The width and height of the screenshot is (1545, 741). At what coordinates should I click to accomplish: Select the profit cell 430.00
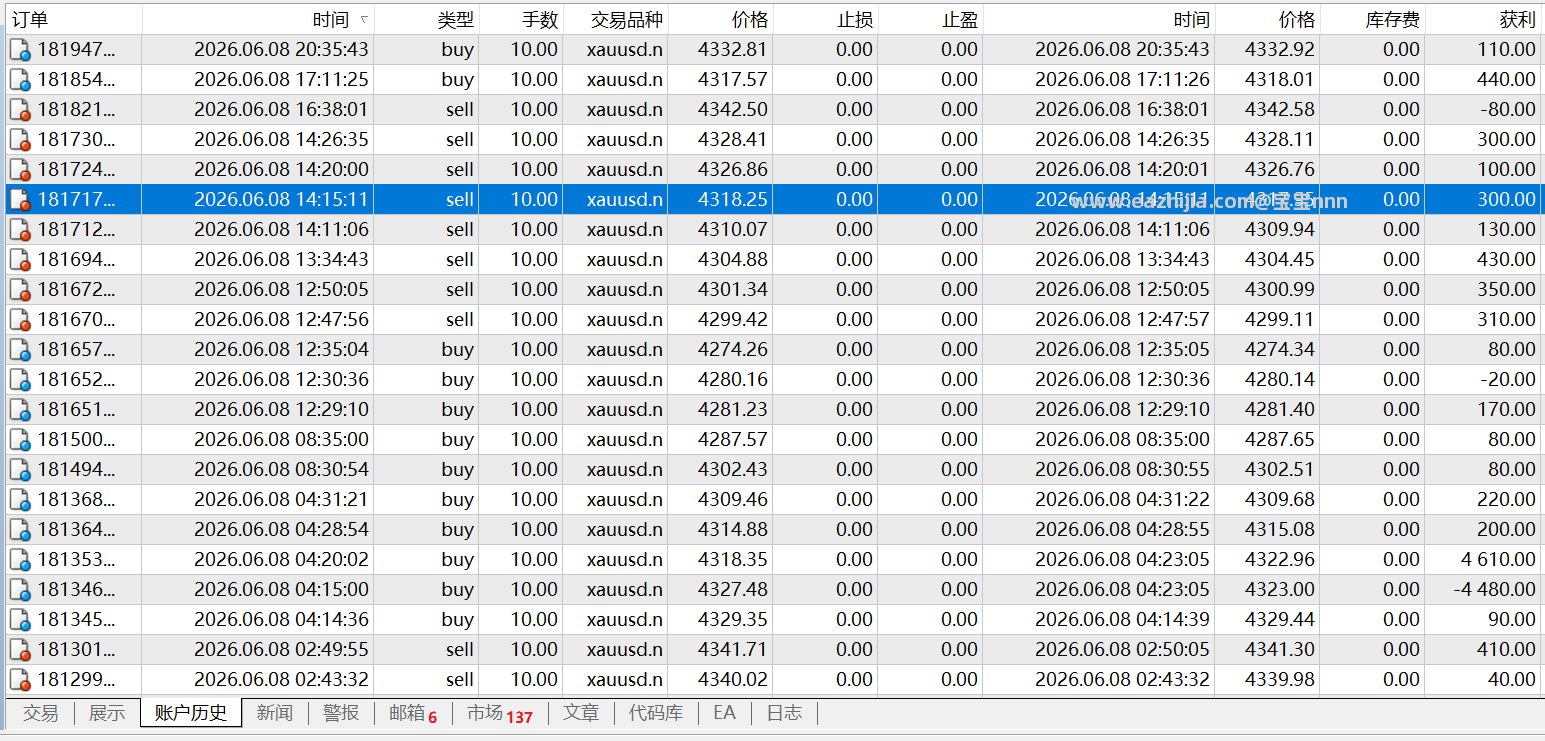pyautogui.click(x=1506, y=260)
